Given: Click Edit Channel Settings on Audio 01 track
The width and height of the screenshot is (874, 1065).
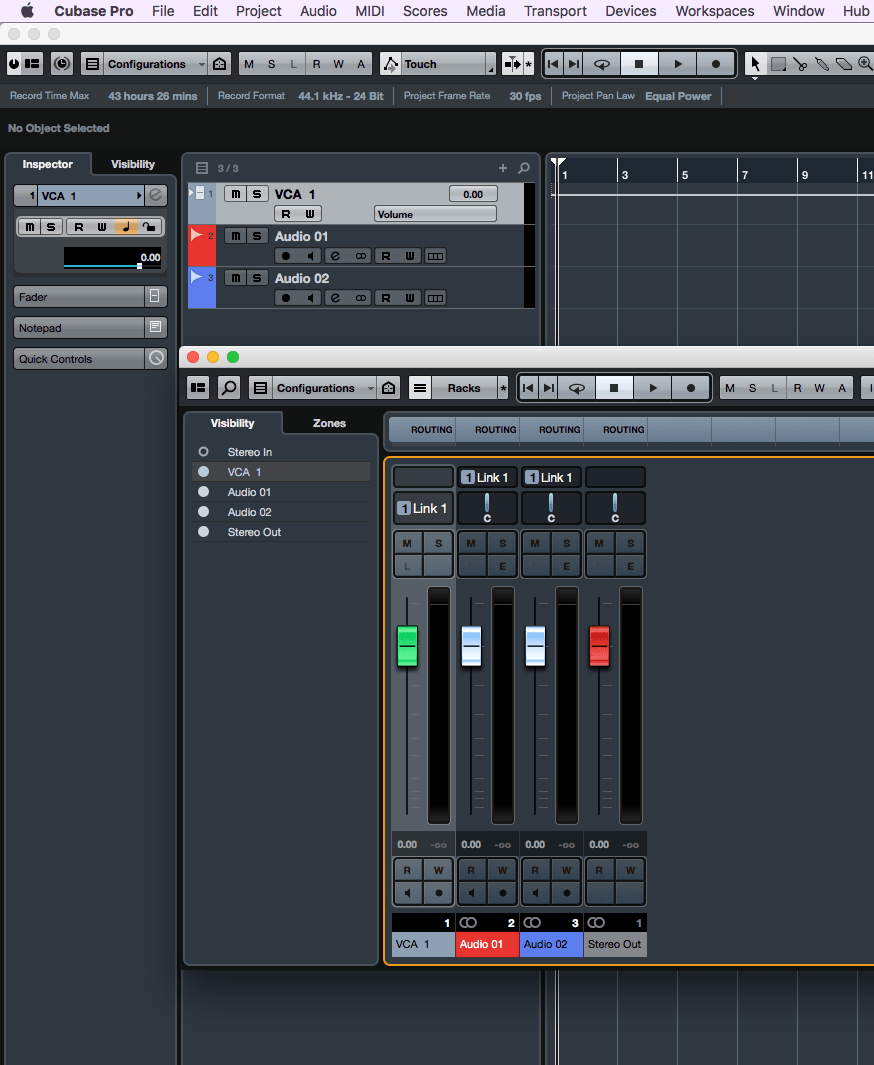Looking at the screenshot, I should tap(335, 256).
